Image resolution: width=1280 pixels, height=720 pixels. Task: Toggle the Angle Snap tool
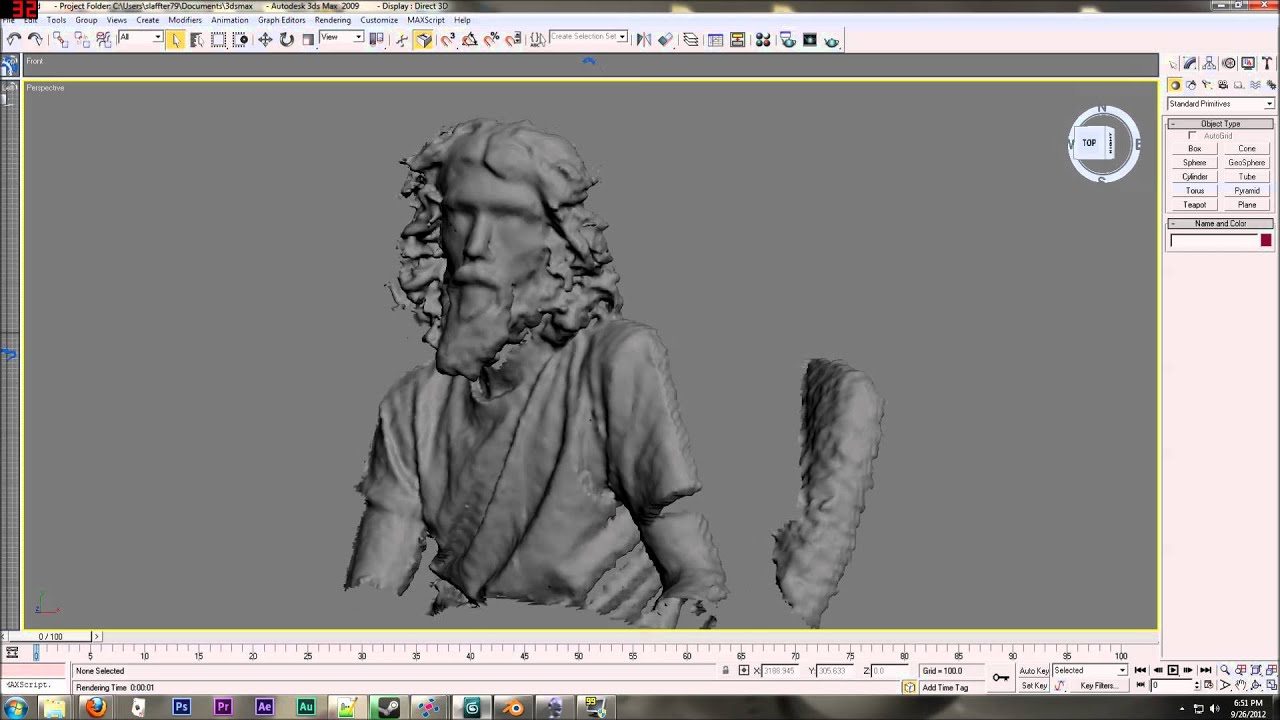[469, 40]
